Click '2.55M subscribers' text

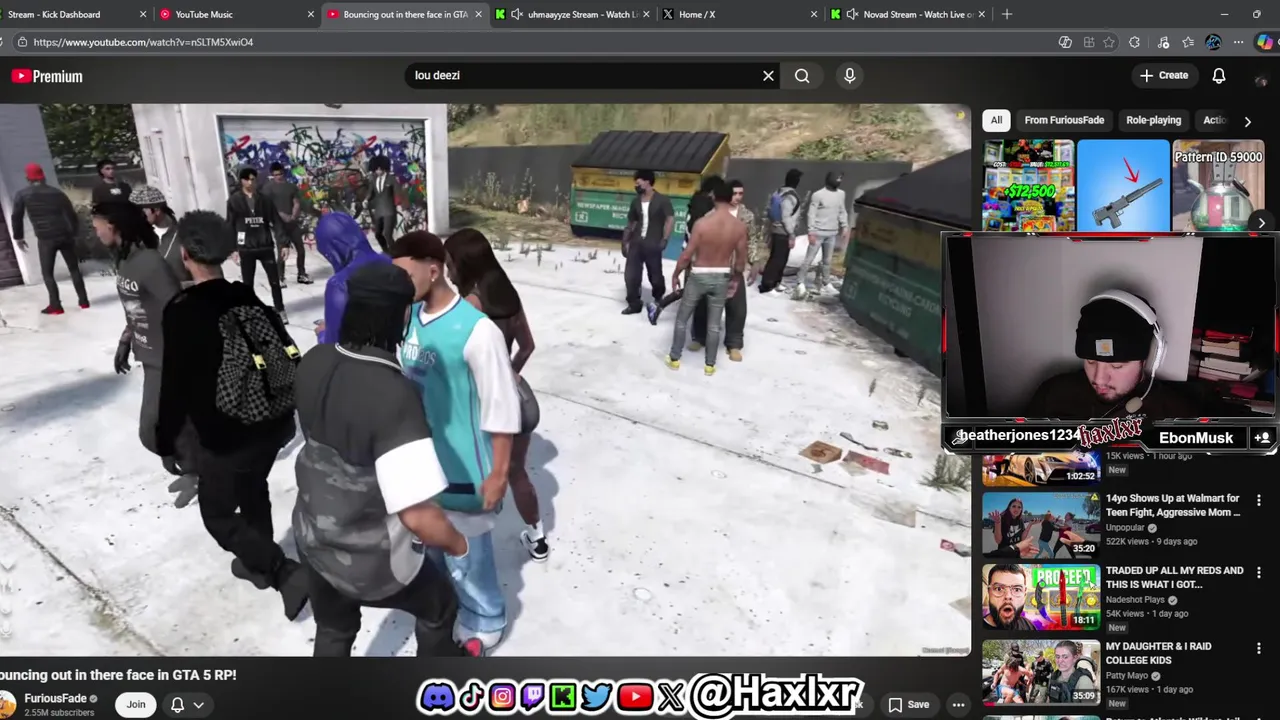coord(59,713)
